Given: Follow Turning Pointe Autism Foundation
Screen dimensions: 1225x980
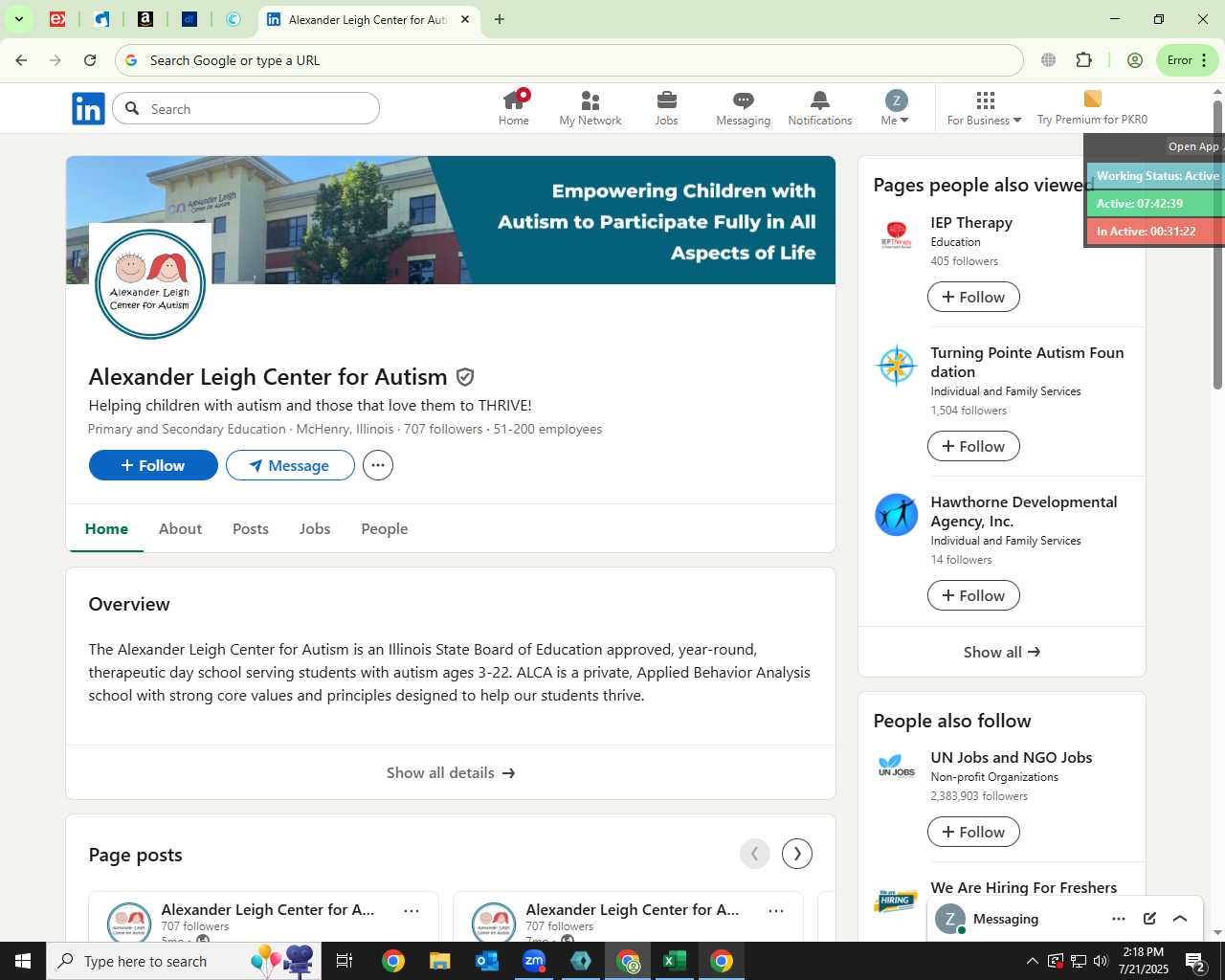Looking at the screenshot, I should (973, 446).
